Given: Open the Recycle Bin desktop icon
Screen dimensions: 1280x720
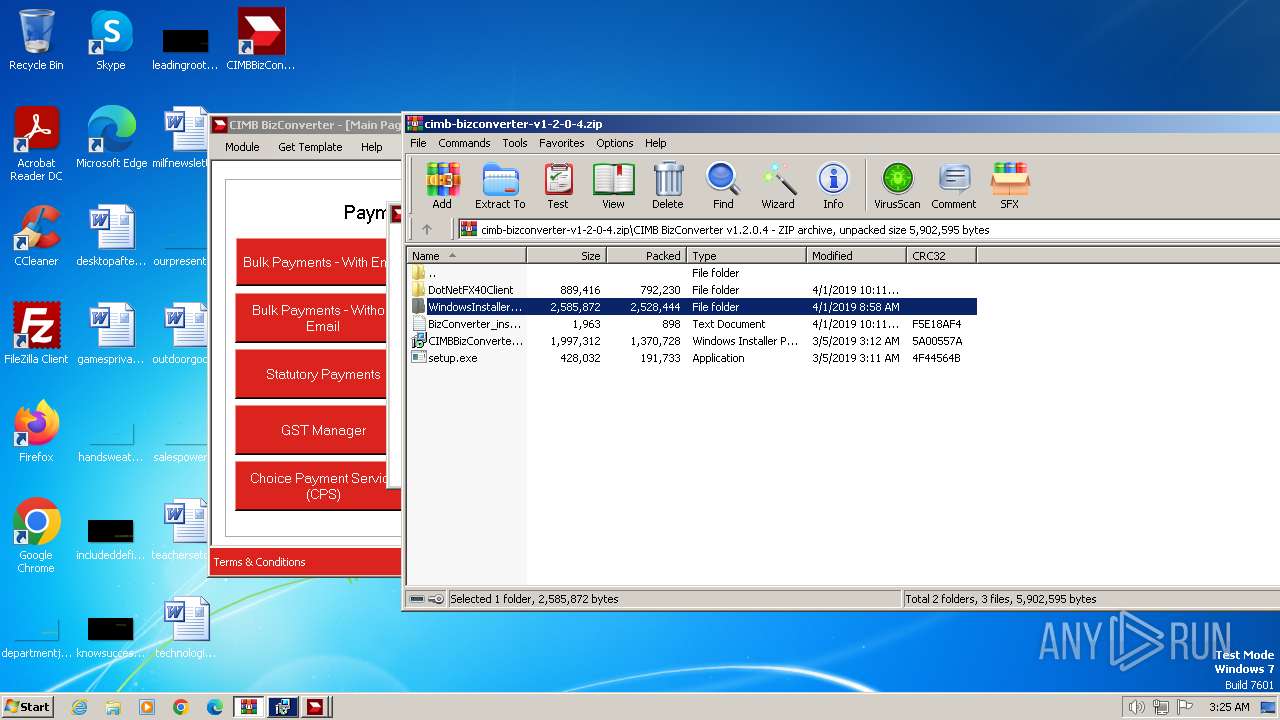Looking at the screenshot, I should coord(36,40).
